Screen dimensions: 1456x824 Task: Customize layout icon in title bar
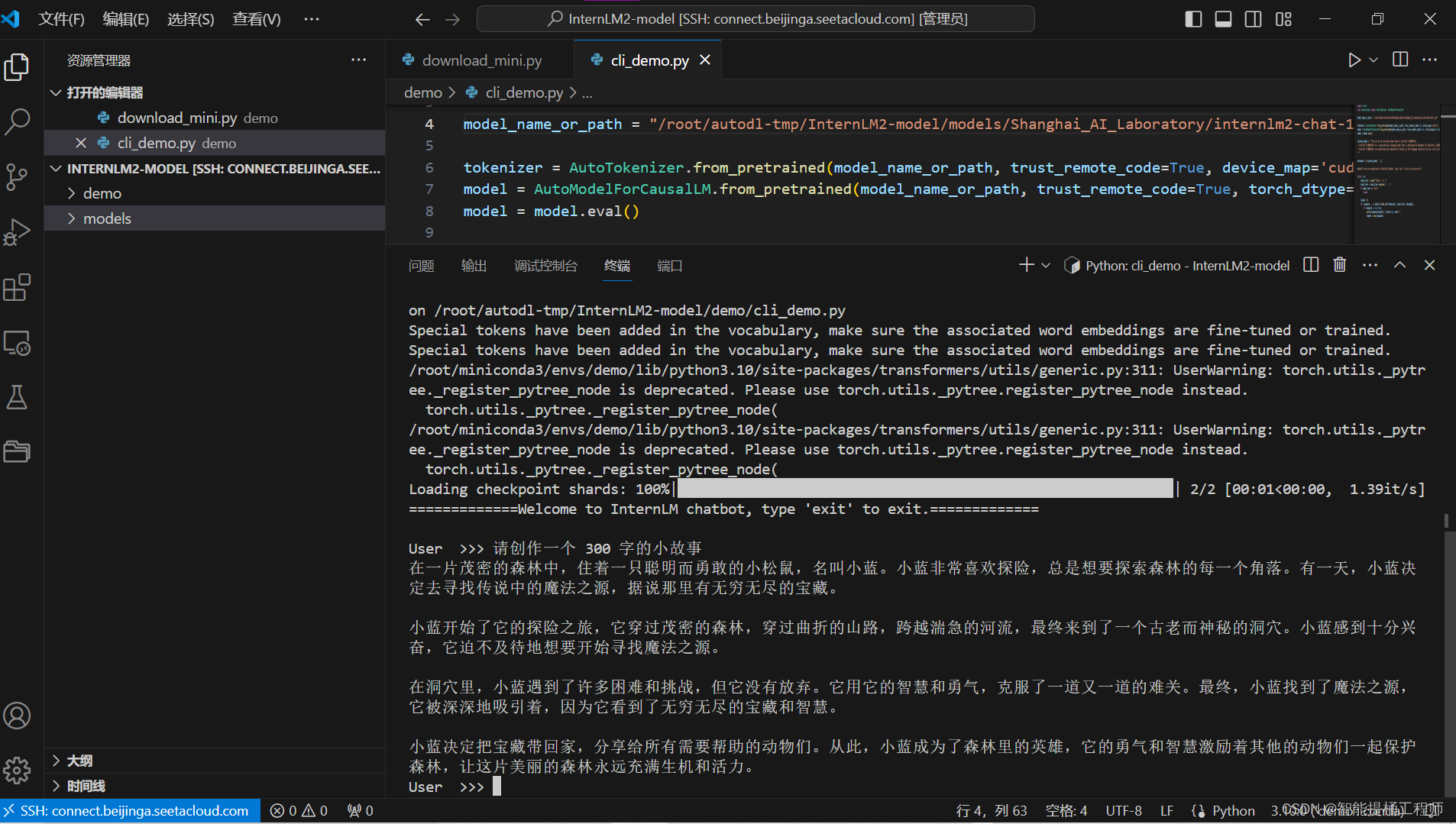tap(1283, 19)
